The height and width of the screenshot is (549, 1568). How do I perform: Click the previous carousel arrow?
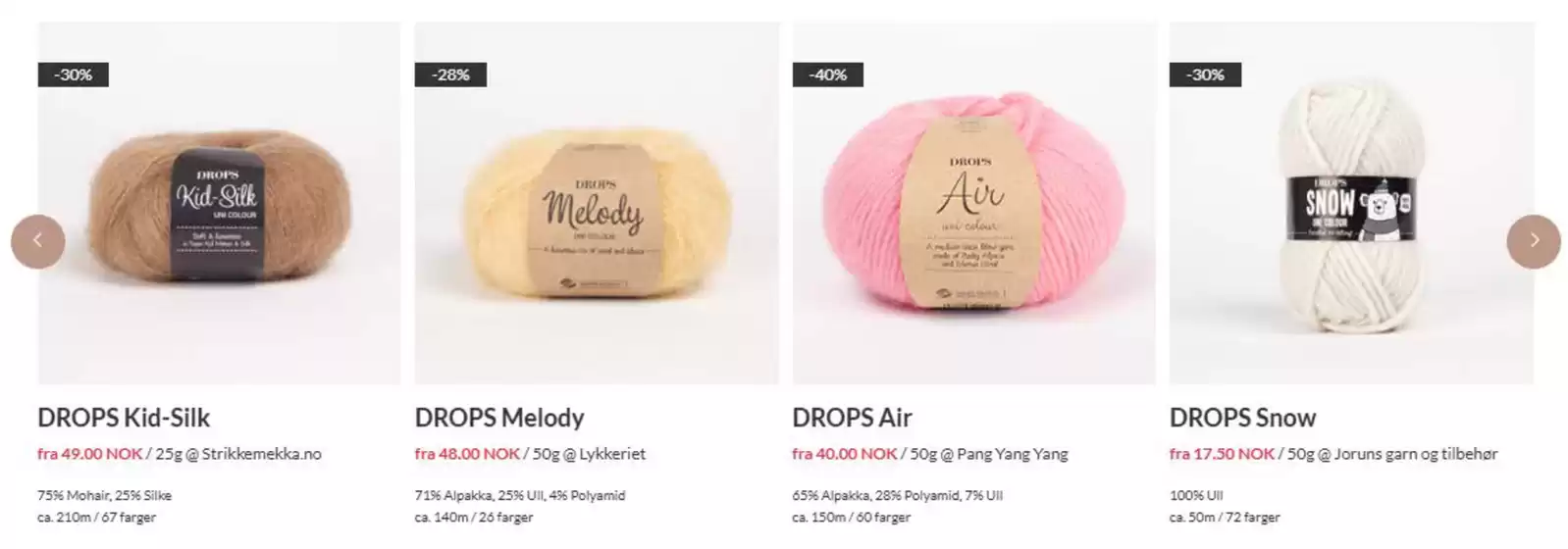tap(37, 241)
